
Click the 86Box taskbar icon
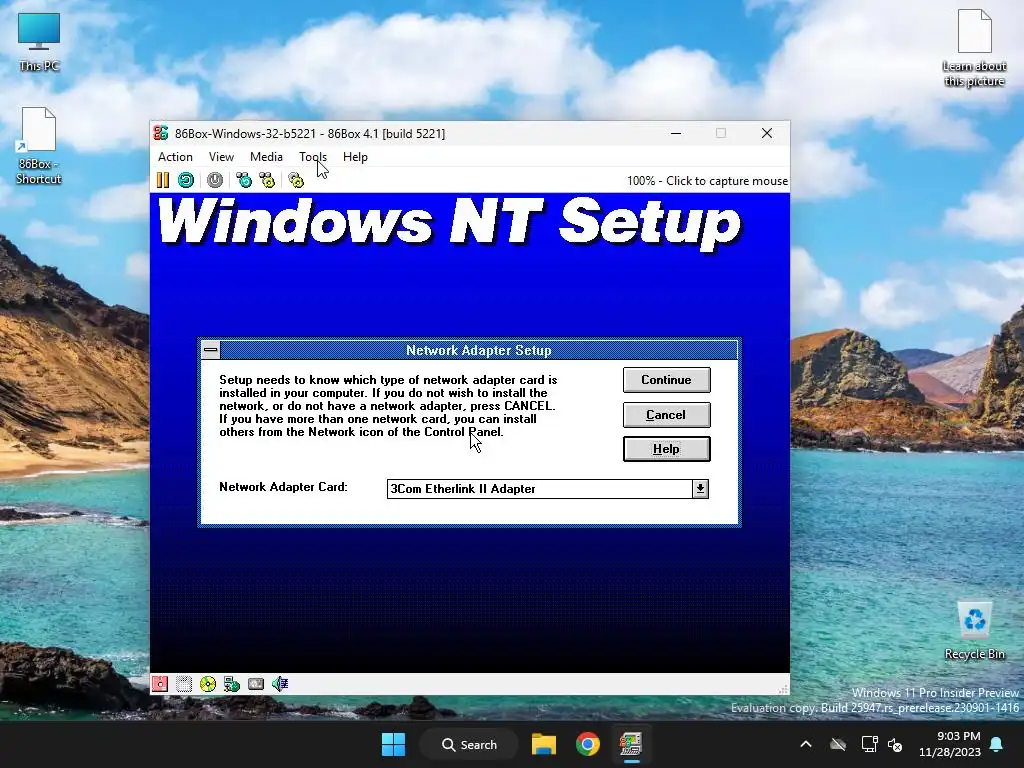pyautogui.click(x=631, y=744)
